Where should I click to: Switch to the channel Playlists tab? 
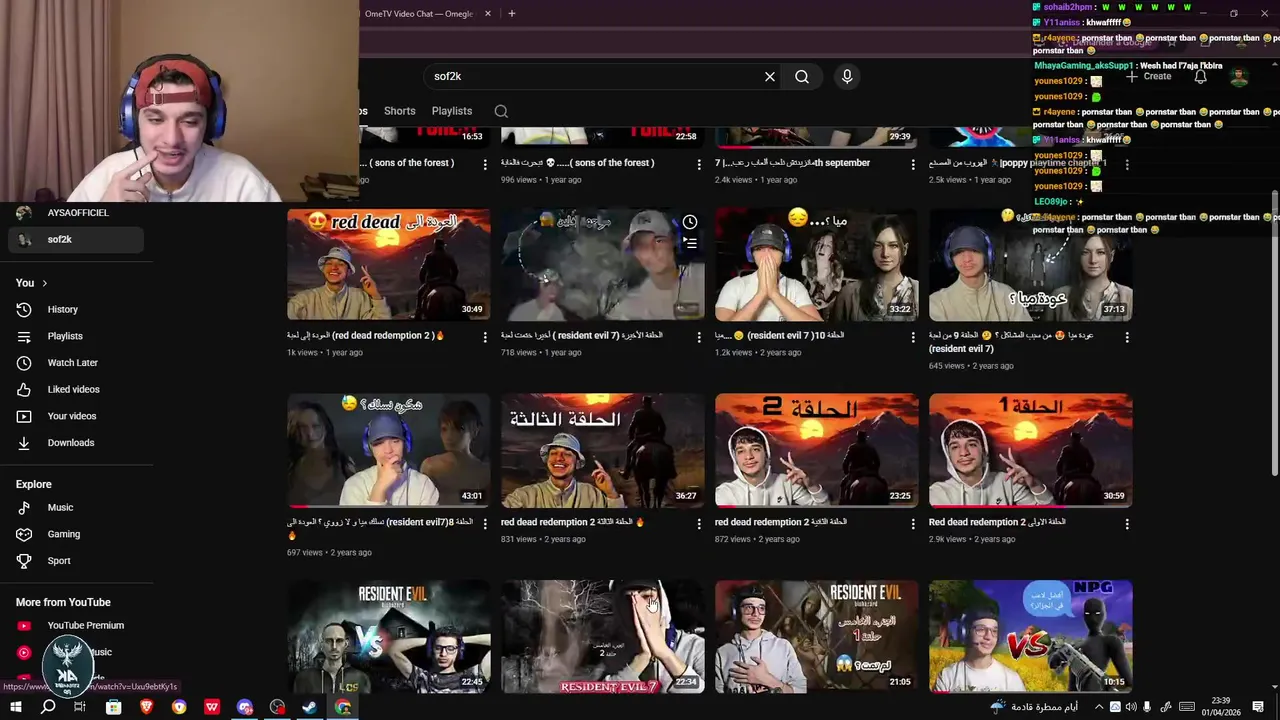pyautogui.click(x=452, y=111)
